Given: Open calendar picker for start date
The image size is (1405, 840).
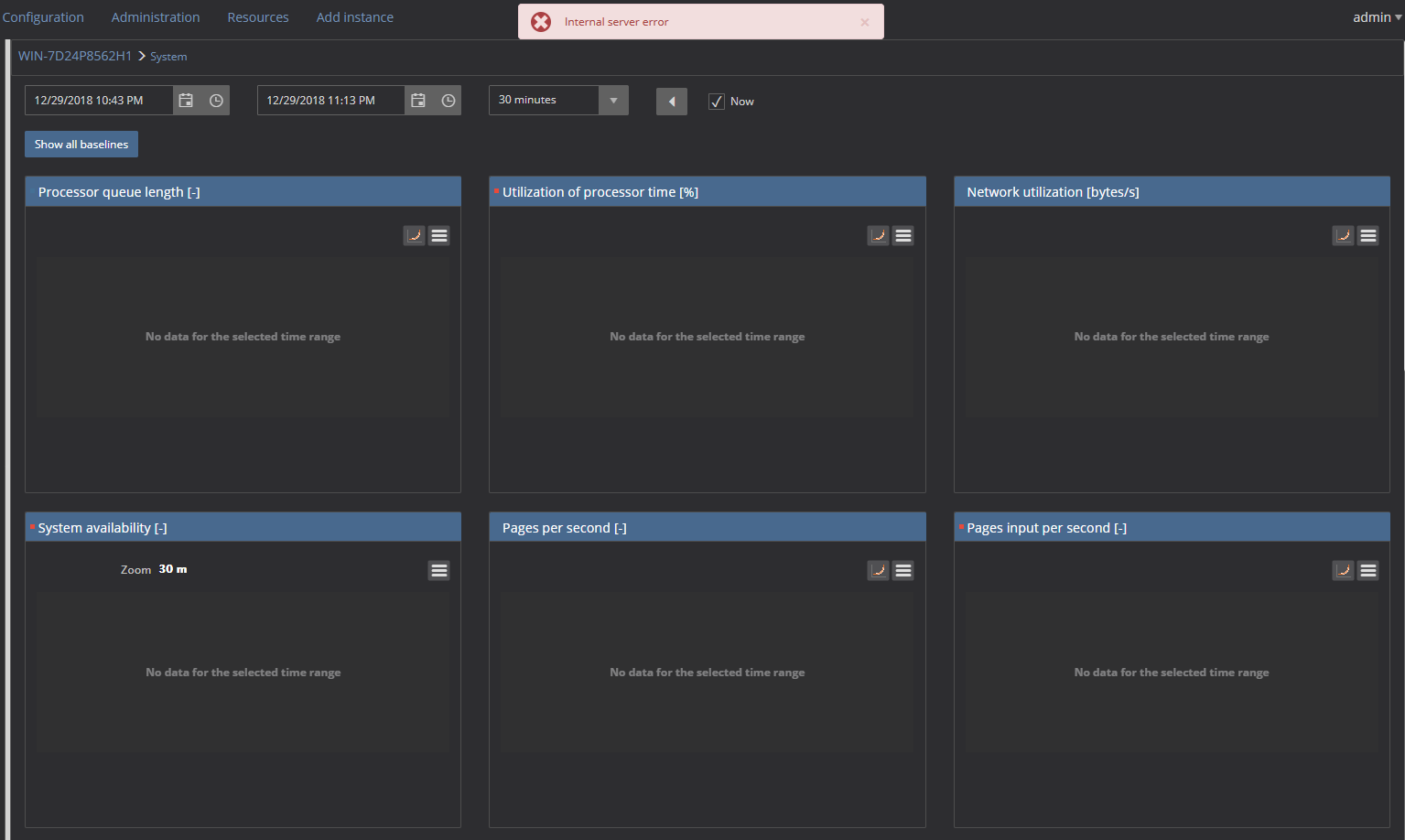Looking at the screenshot, I should 186,101.
